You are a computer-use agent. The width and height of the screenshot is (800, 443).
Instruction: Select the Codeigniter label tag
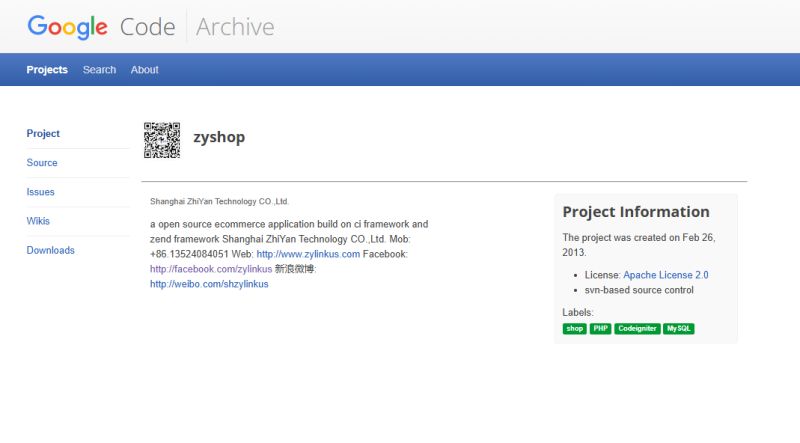pos(637,329)
